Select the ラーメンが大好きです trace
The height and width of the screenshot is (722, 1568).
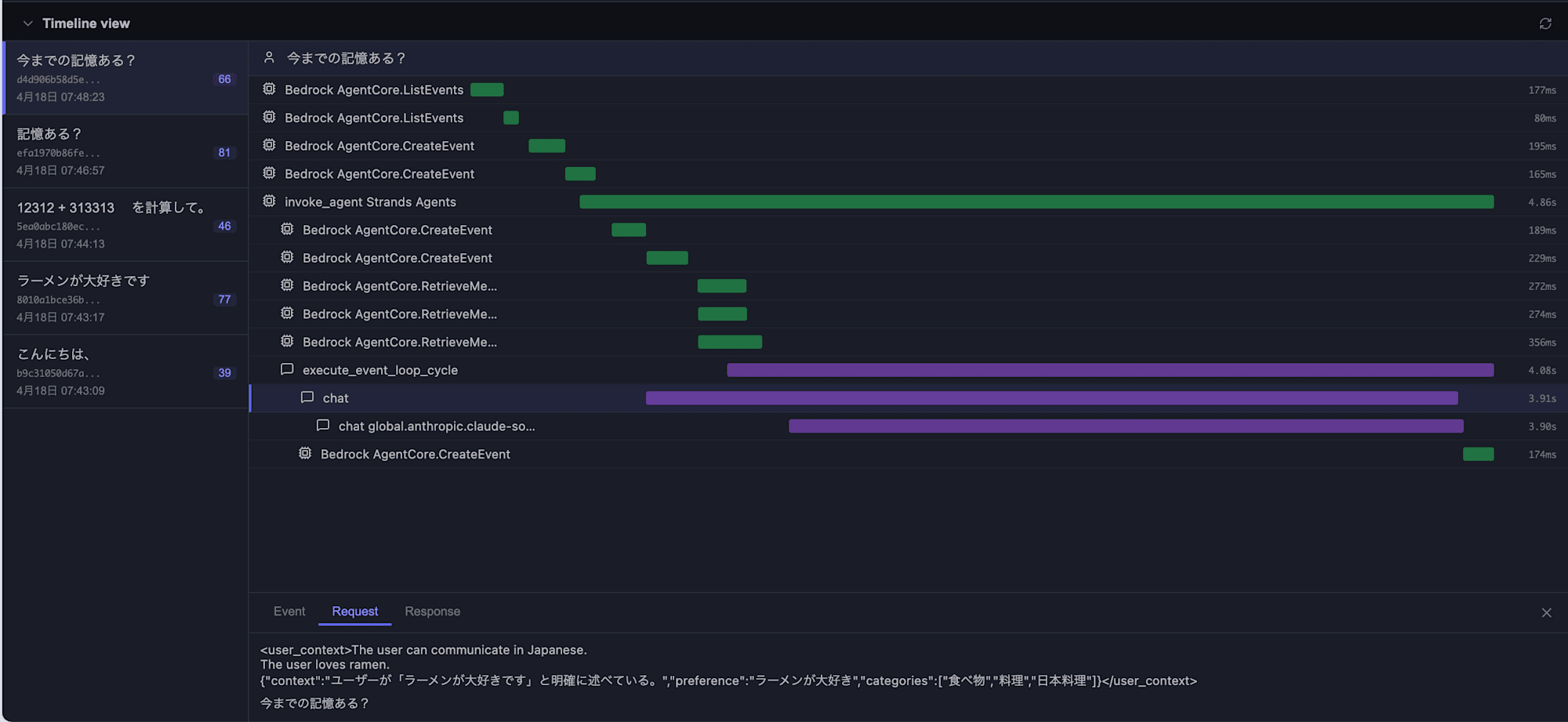[125, 298]
